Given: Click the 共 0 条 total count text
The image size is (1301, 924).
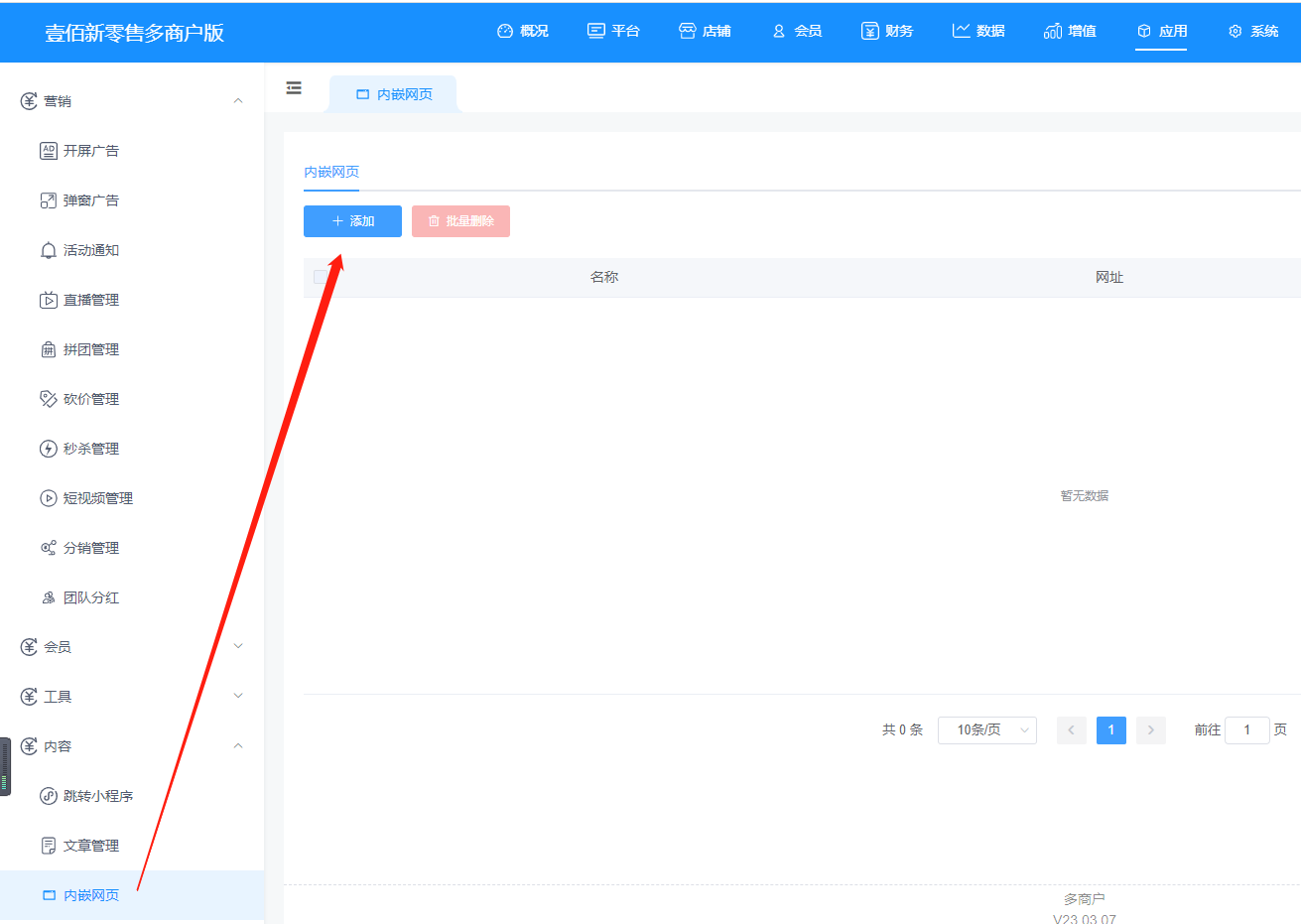Looking at the screenshot, I should [902, 729].
